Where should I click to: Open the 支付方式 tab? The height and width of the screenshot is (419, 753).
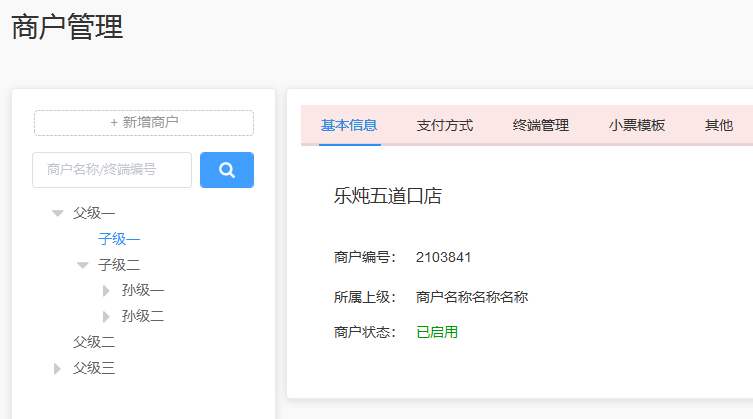445,126
